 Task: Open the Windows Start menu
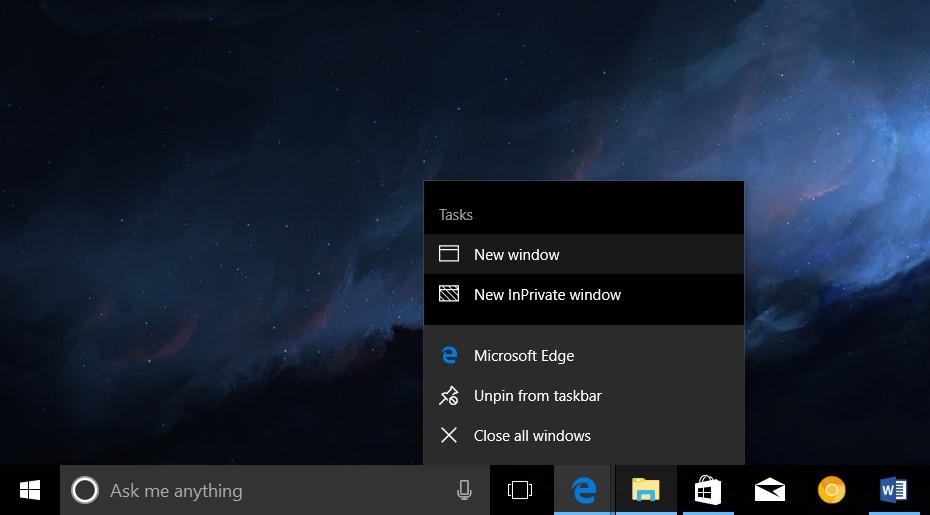(30, 490)
